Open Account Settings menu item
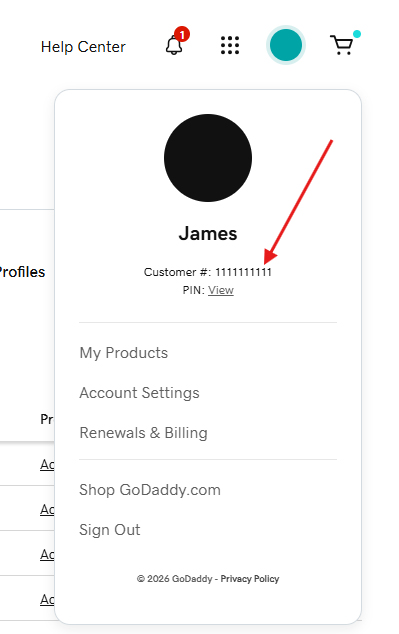Screen dimensions: 399x634 139,393
